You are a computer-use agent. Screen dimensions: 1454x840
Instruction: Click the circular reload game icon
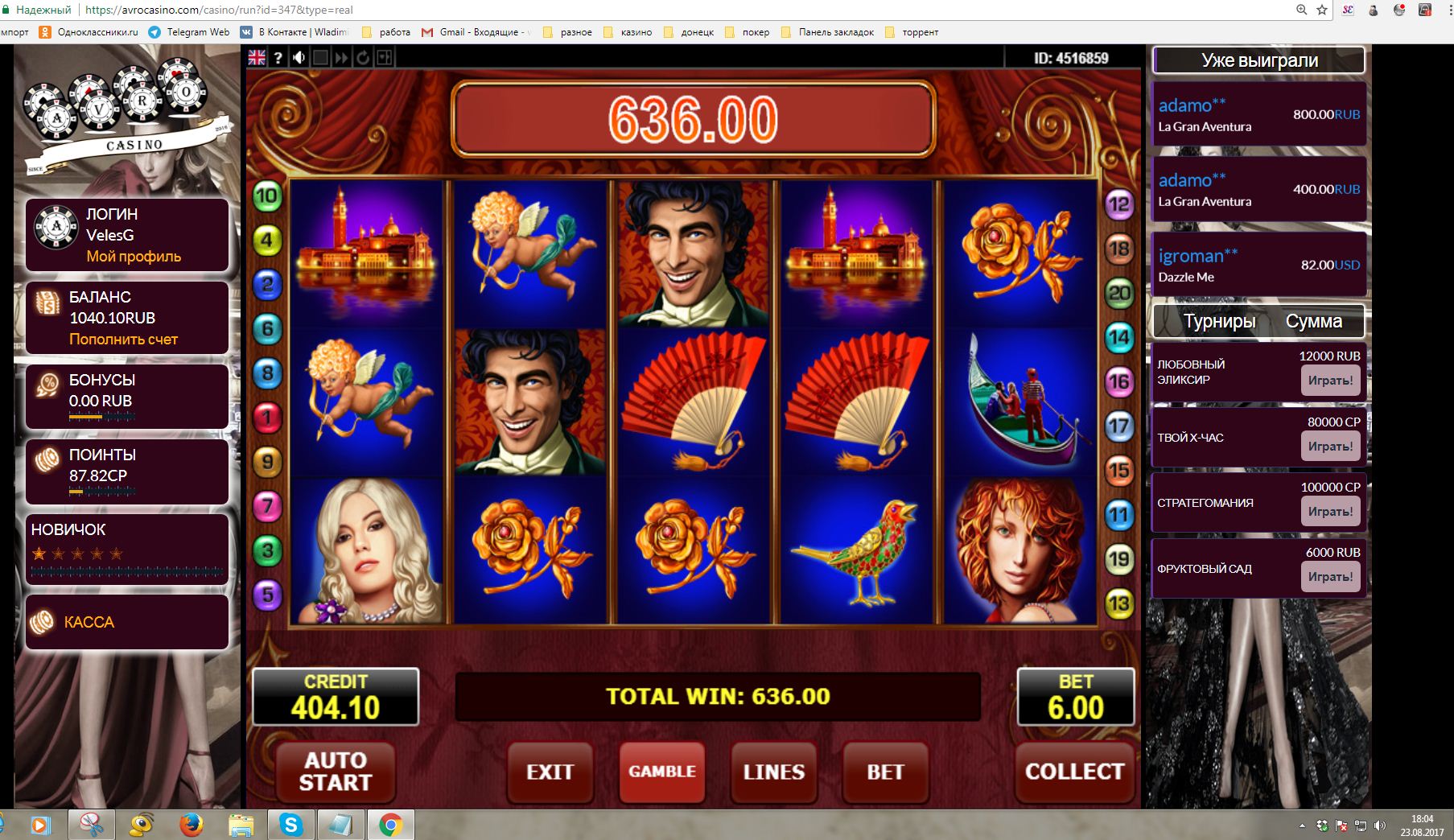363,58
